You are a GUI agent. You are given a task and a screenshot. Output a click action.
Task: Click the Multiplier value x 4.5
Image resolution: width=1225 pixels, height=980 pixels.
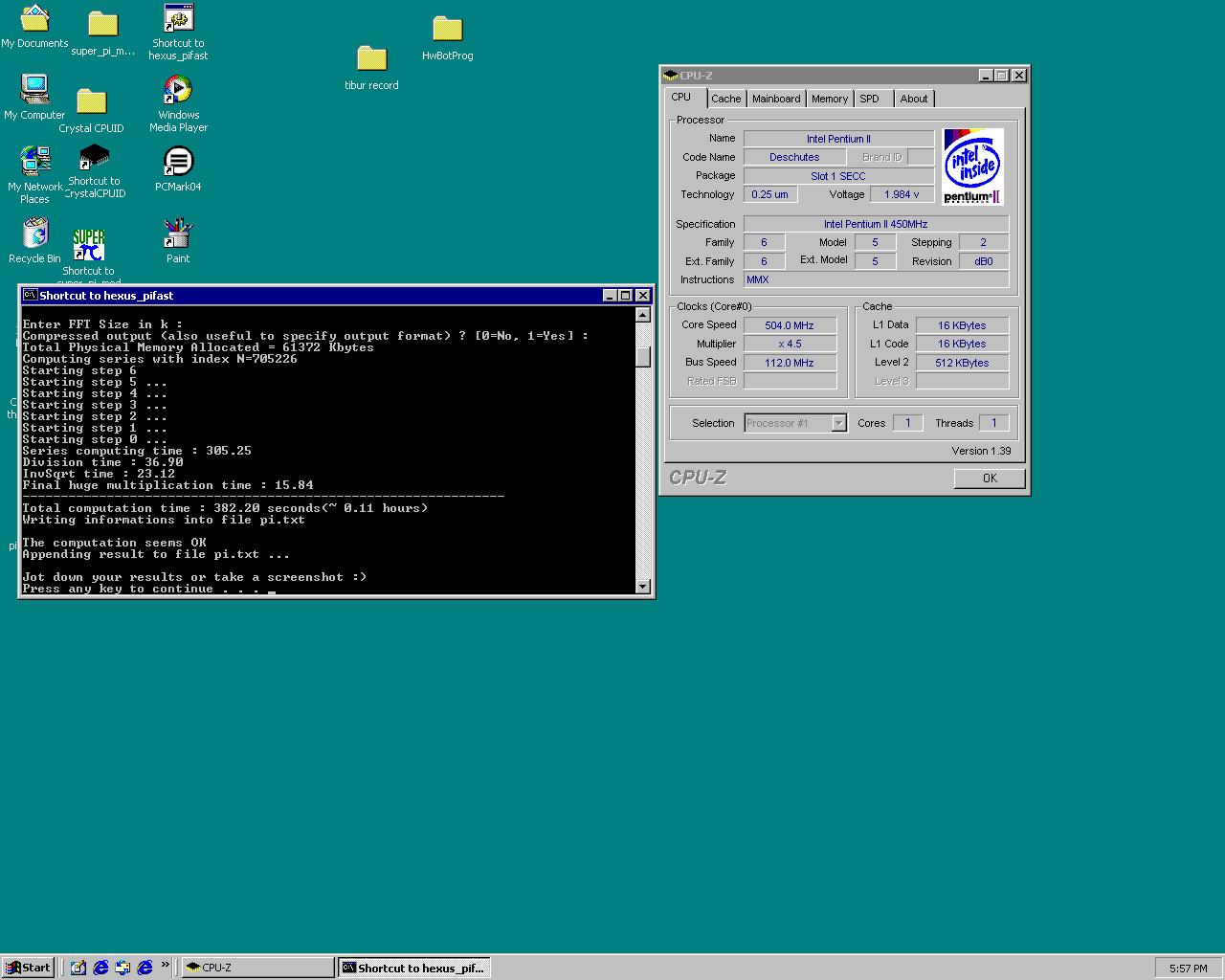[790, 344]
